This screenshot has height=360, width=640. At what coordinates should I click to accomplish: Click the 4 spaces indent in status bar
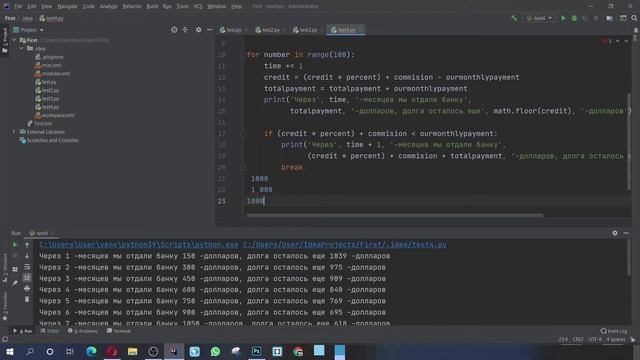(615, 339)
